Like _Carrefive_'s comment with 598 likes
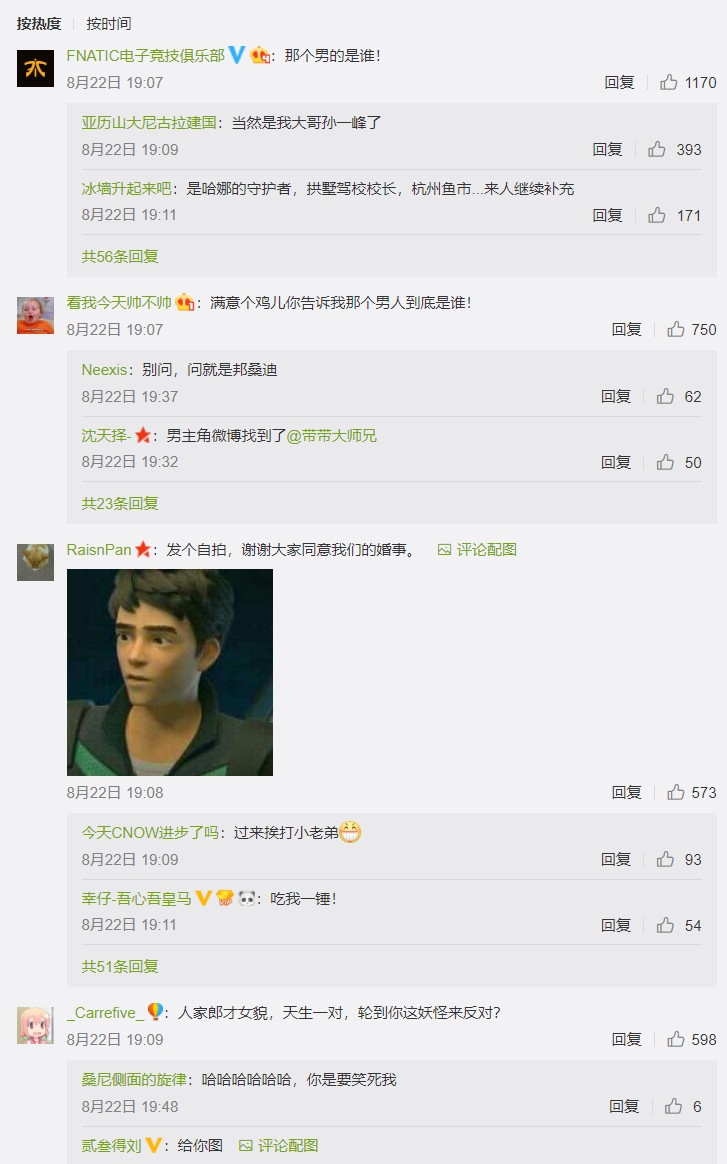 676,1039
